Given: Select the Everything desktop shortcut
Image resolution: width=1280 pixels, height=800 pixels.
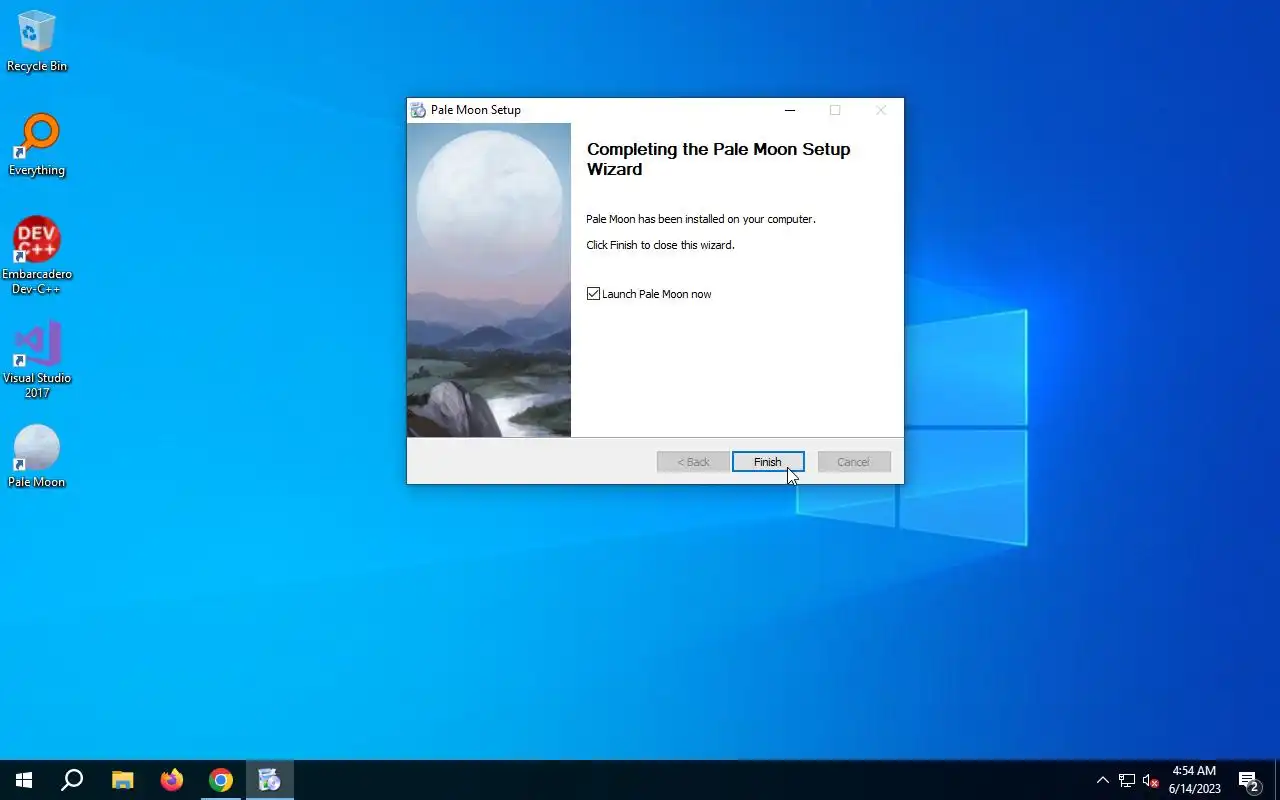Looking at the screenshot, I should tap(37, 145).
